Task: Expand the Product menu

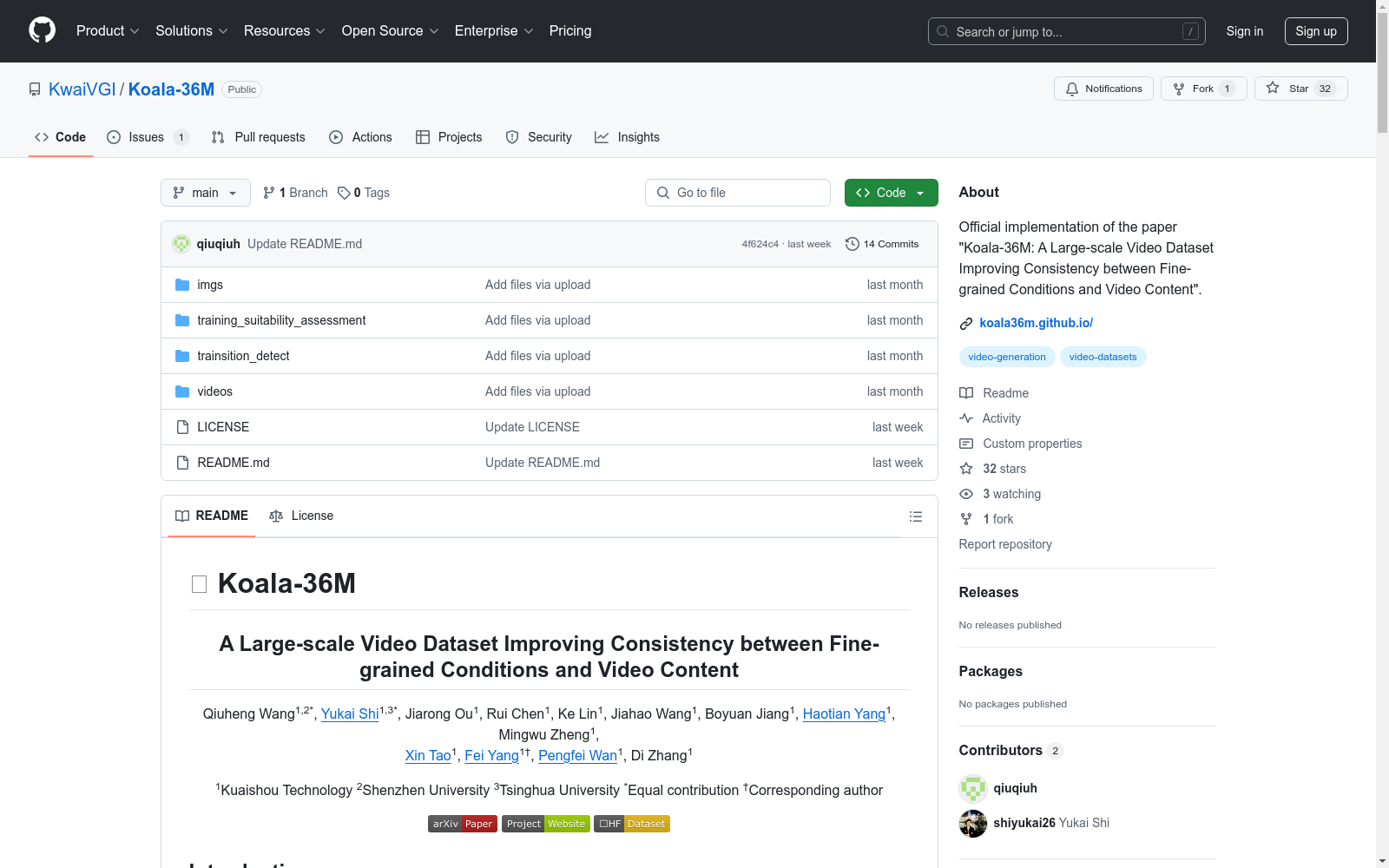Action: [108, 30]
